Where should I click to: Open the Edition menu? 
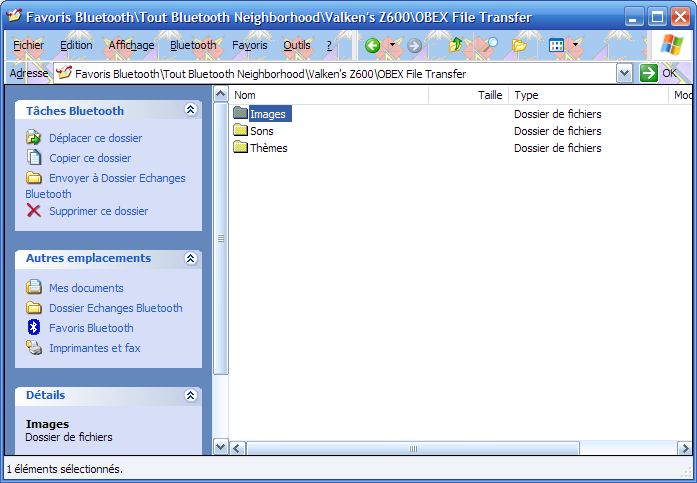click(76, 45)
